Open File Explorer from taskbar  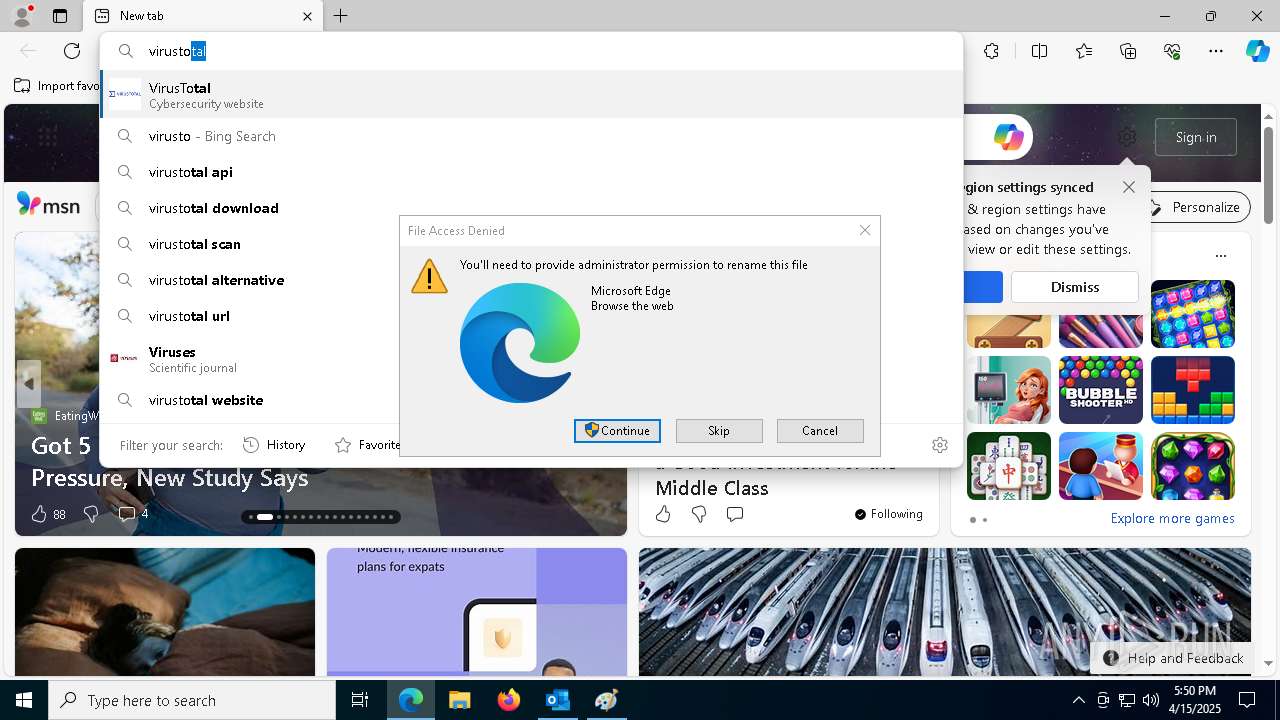[459, 701]
